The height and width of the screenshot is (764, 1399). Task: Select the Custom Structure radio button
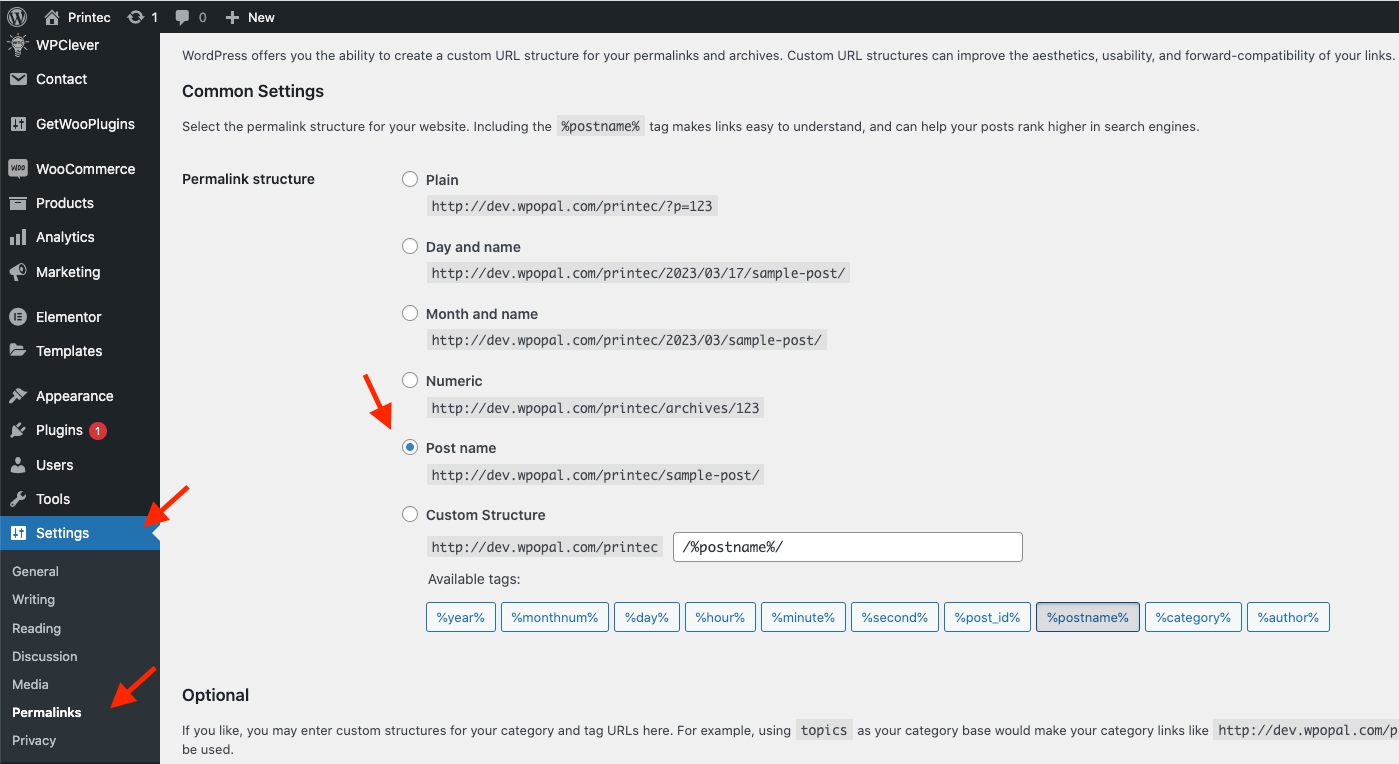coord(410,515)
